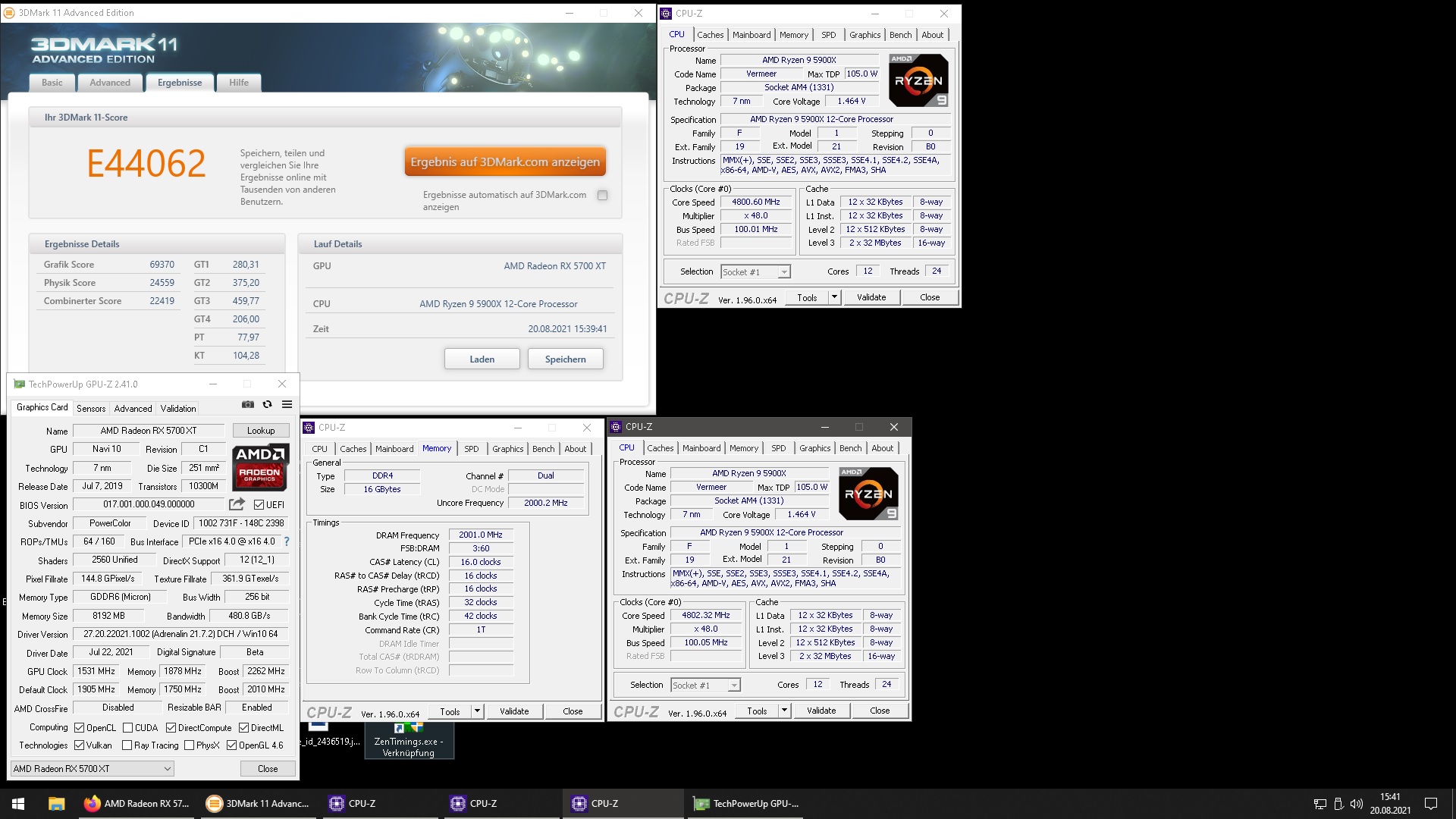The height and width of the screenshot is (819, 1456).
Task: Click the OpenGL 4.6 checkbox
Action: (231, 745)
